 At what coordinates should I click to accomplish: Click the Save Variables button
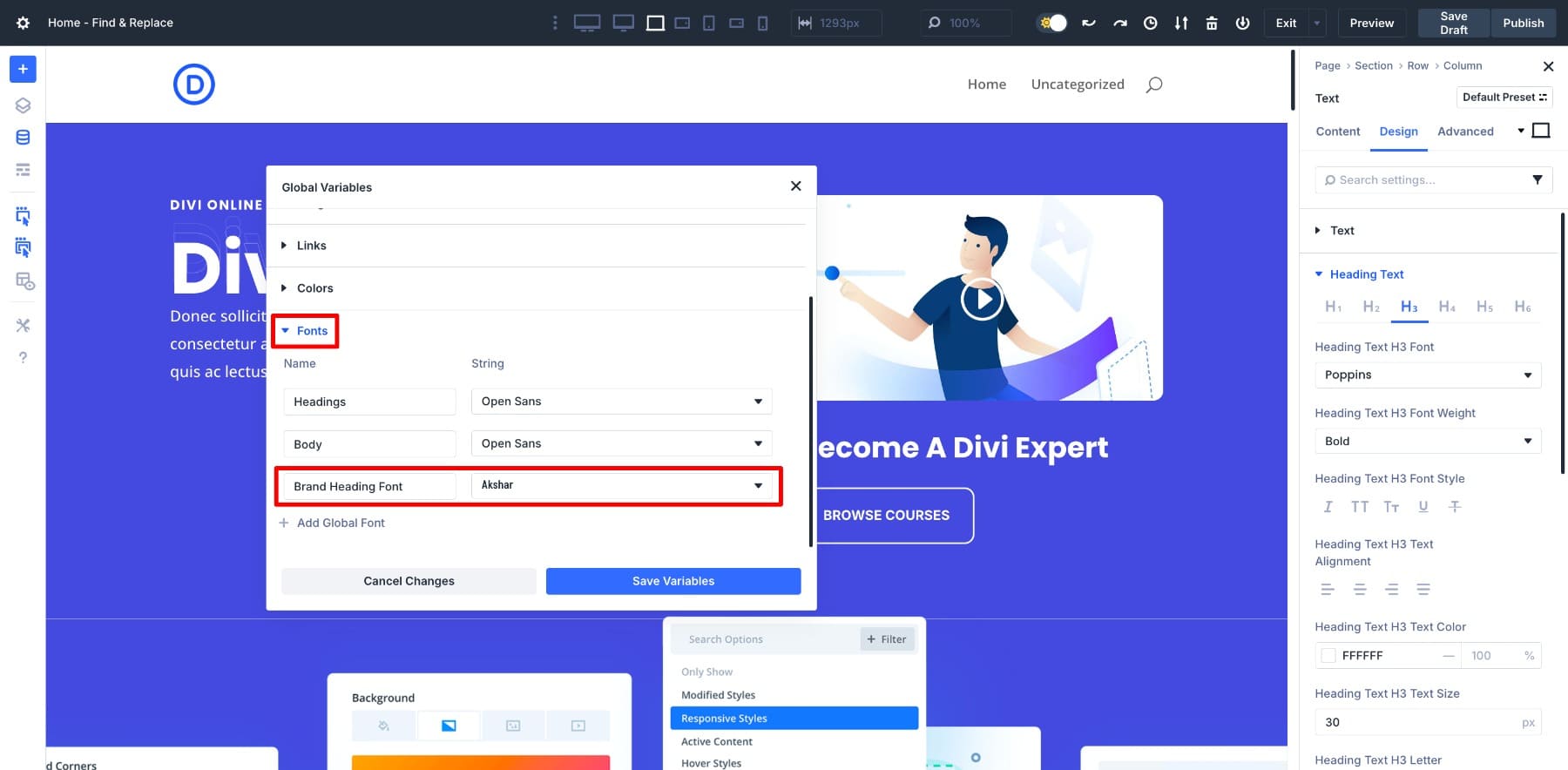point(672,581)
